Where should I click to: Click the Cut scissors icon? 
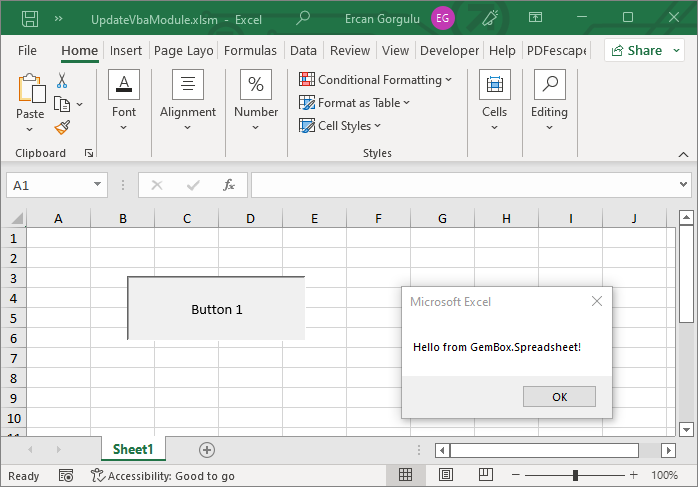(62, 81)
